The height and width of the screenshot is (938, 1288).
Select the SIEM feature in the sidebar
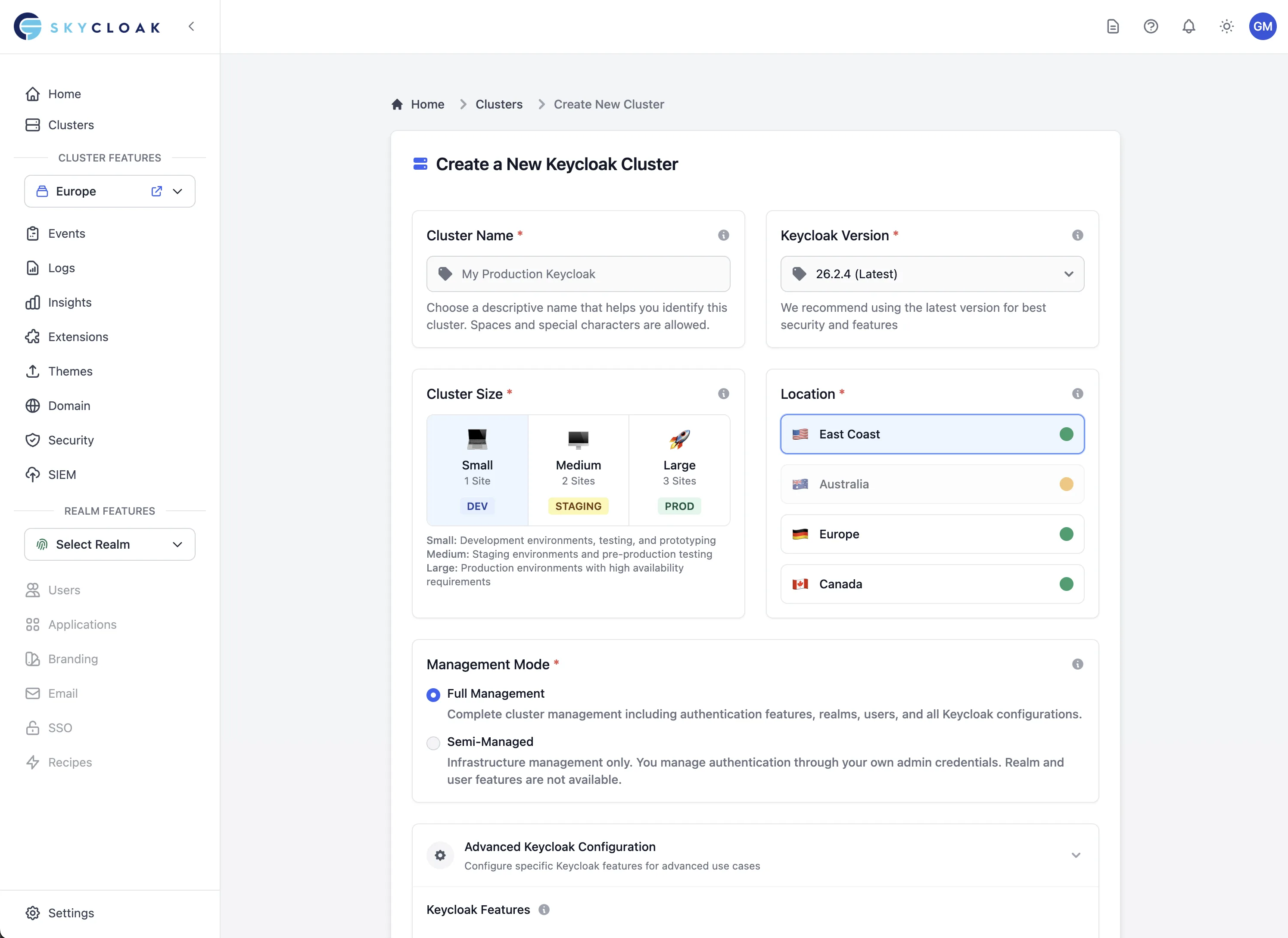pos(61,475)
